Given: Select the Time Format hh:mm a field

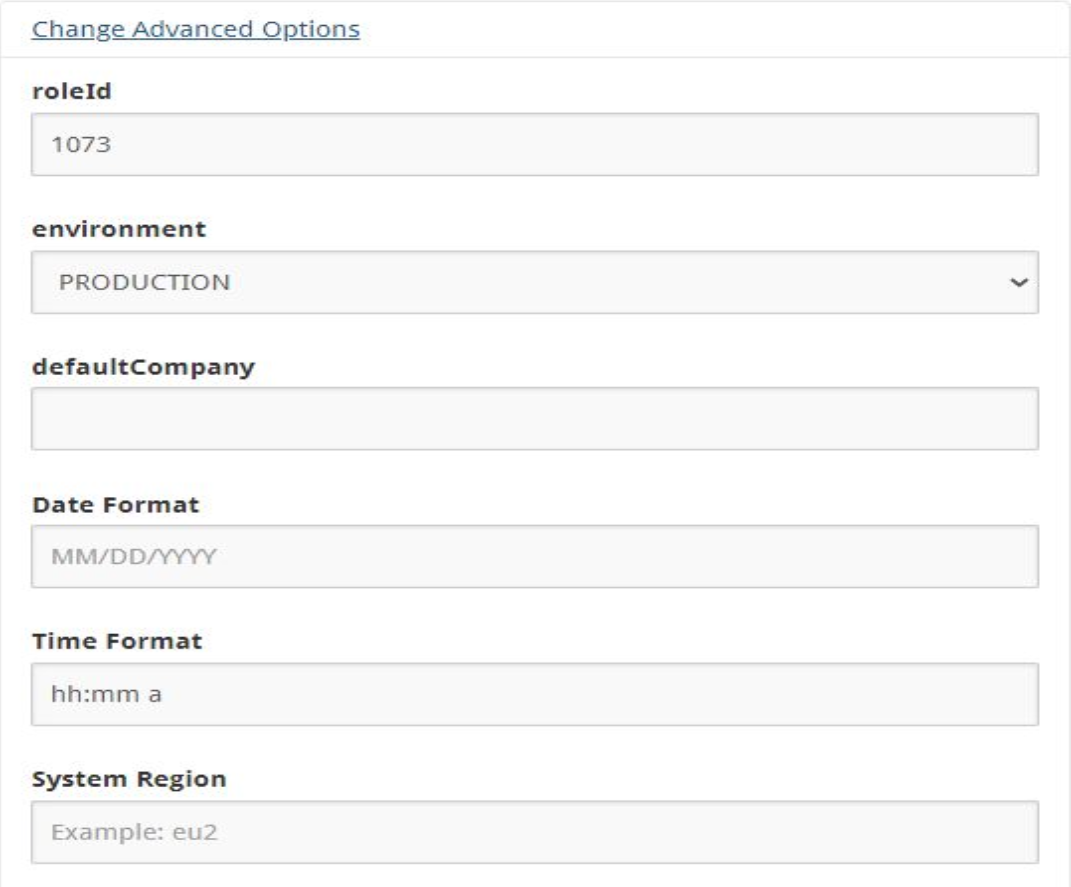Looking at the screenshot, I should (535, 694).
